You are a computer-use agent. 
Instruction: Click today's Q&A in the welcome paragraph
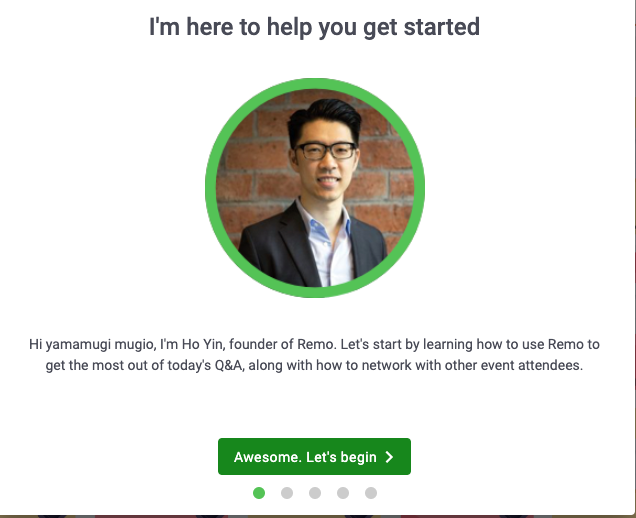coord(206,365)
